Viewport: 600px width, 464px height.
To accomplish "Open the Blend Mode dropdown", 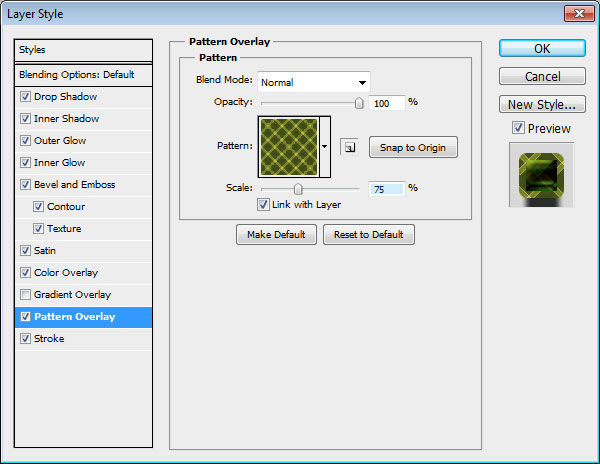I will (314, 82).
